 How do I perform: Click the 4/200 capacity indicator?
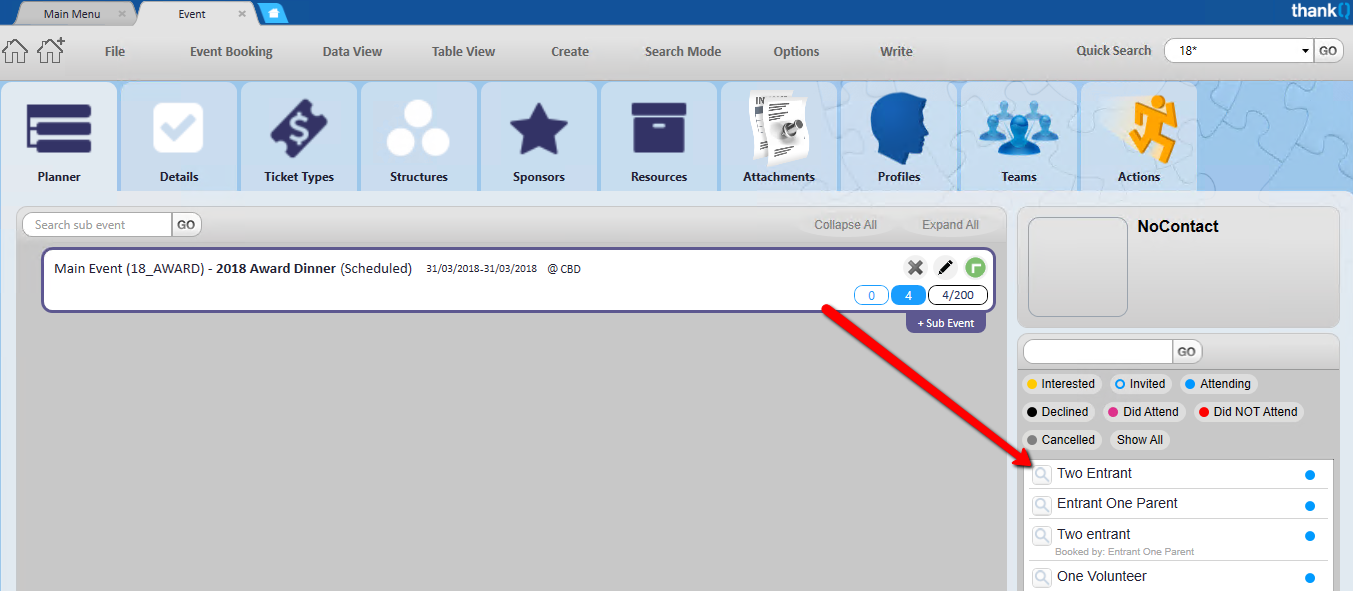[x=957, y=295]
